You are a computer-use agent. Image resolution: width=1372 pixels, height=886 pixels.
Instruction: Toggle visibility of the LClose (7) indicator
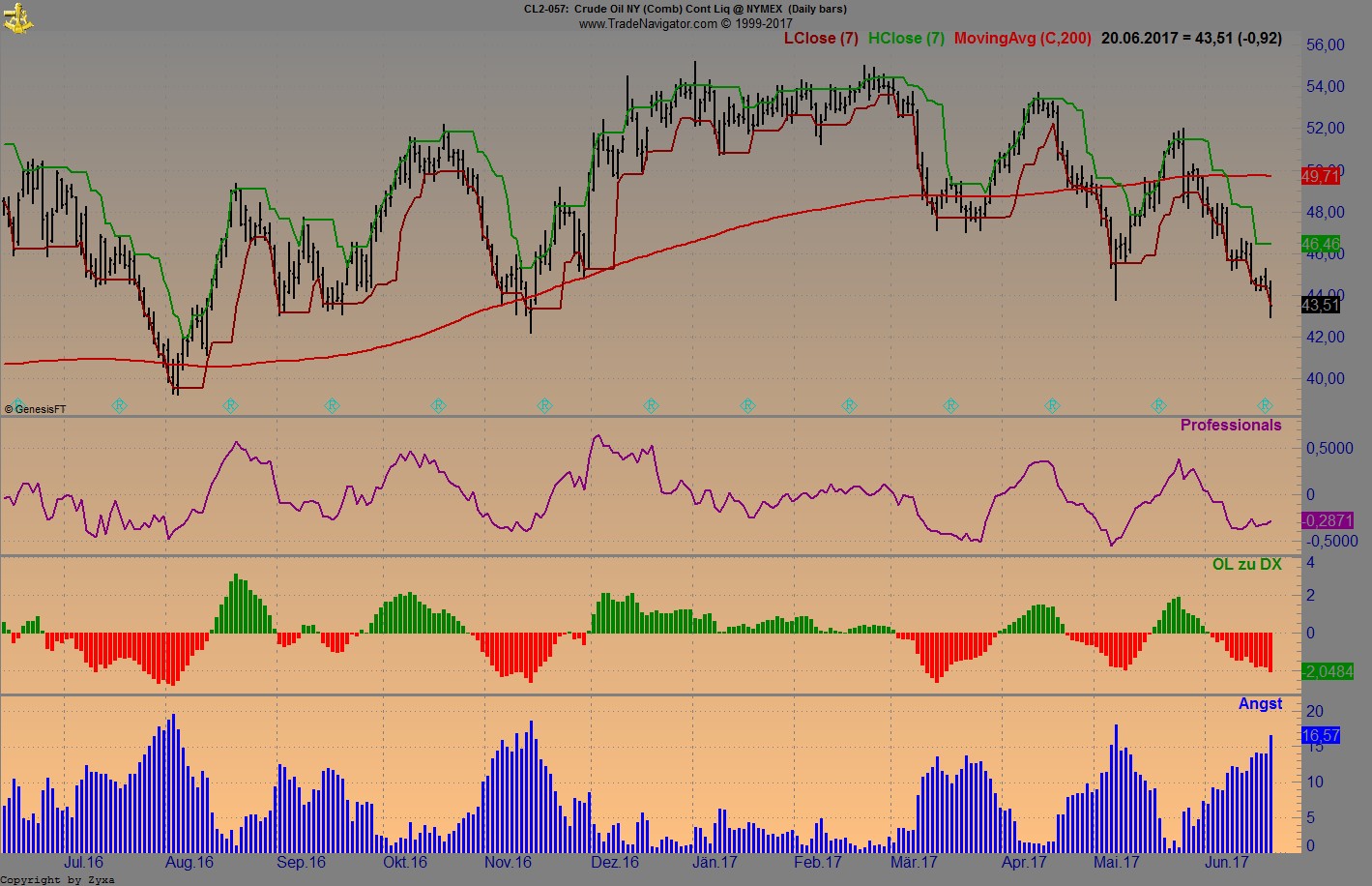coord(815,39)
